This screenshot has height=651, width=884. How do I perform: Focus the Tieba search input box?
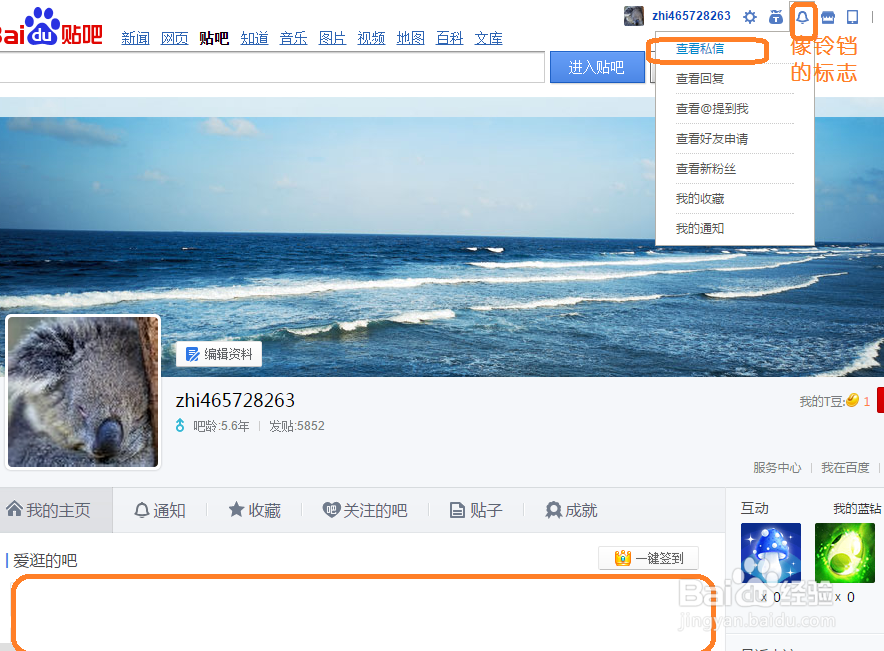click(x=272, y=67)
